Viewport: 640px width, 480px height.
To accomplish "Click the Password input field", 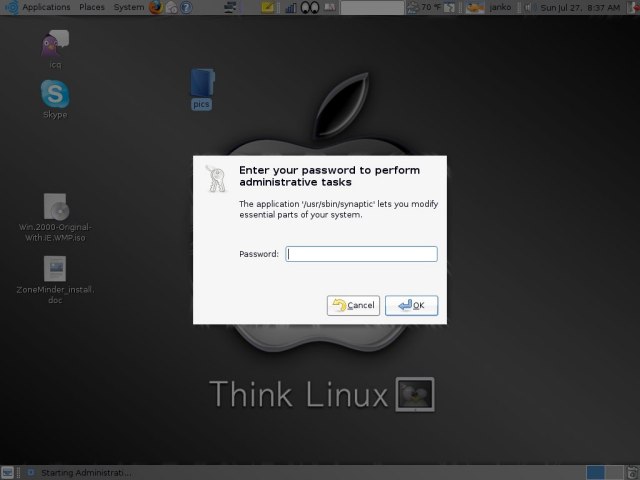I will (361, 254).
